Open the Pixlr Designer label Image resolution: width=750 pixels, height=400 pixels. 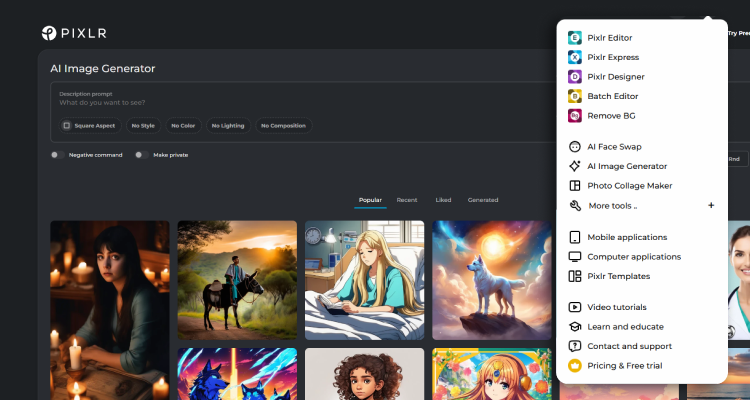point(616,77)
